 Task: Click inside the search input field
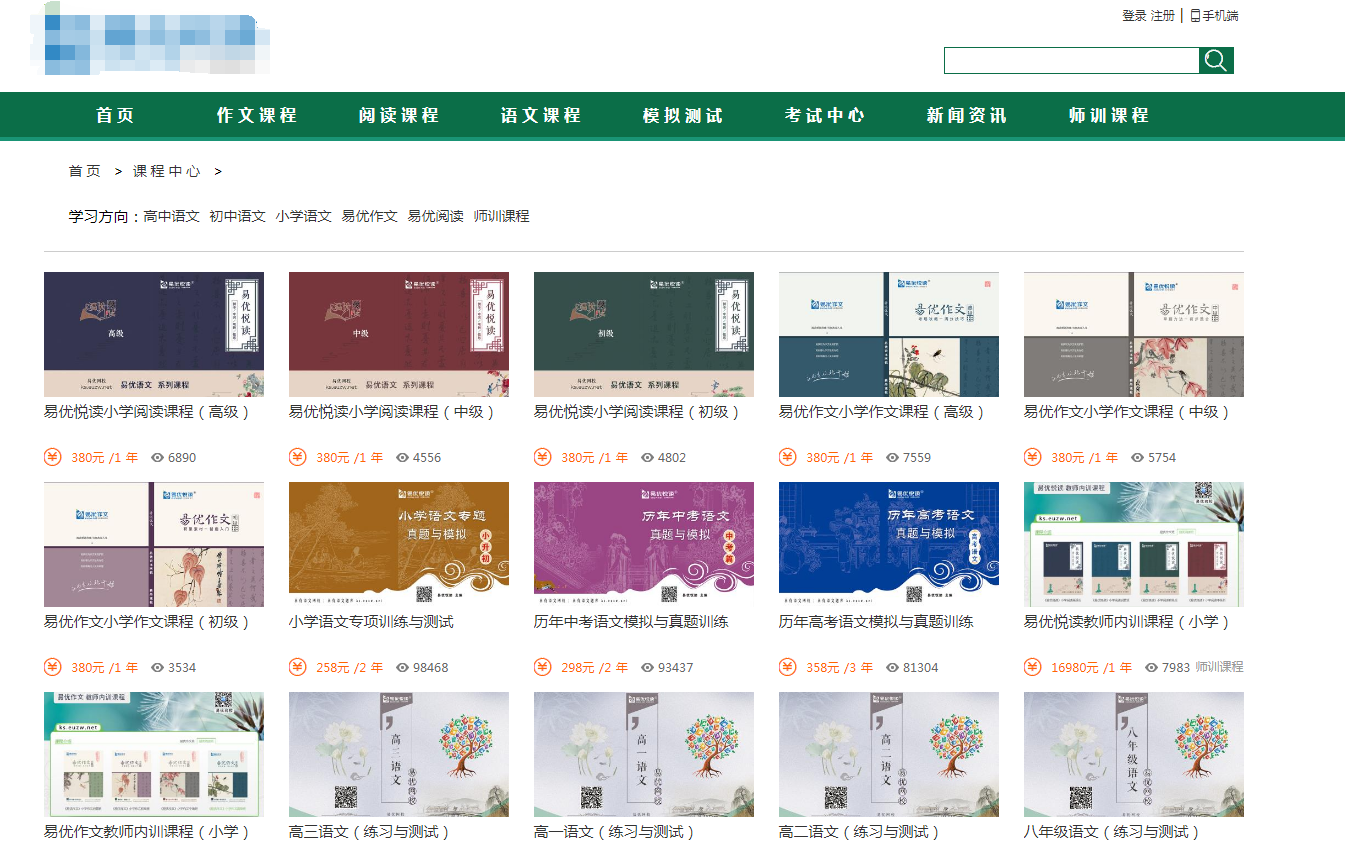1071,60
